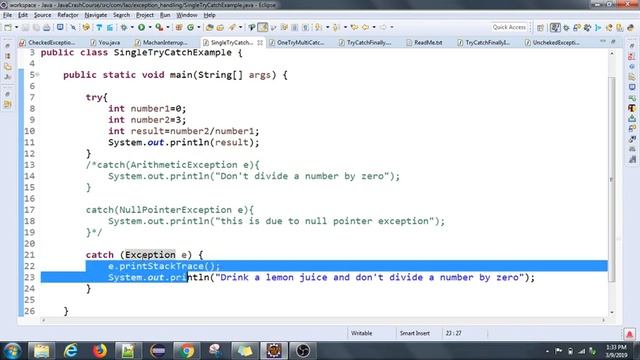Click 'number1=0;' on line 8
640x360 pixels.
point(158,109)
